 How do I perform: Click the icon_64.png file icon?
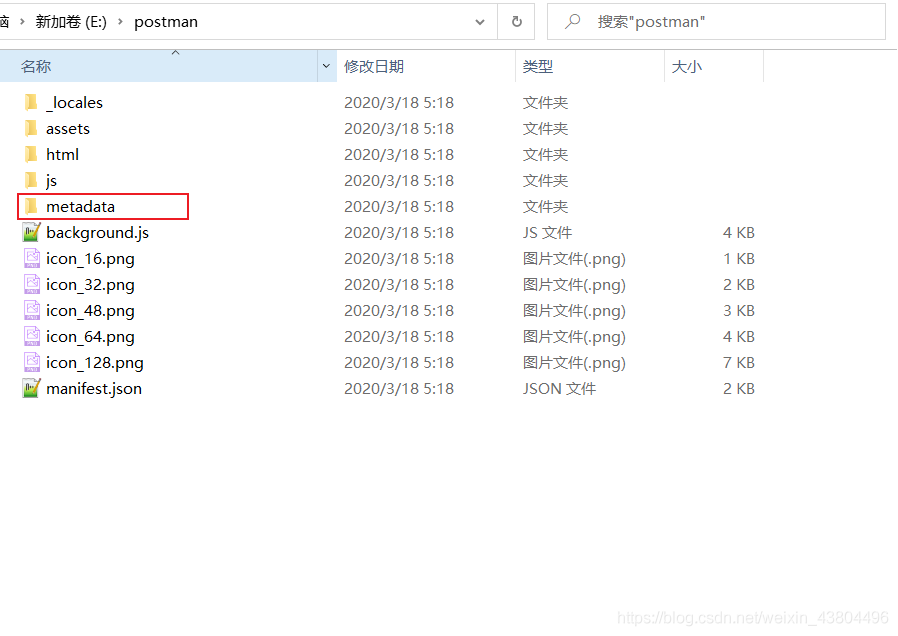click(x=32, y=337)
